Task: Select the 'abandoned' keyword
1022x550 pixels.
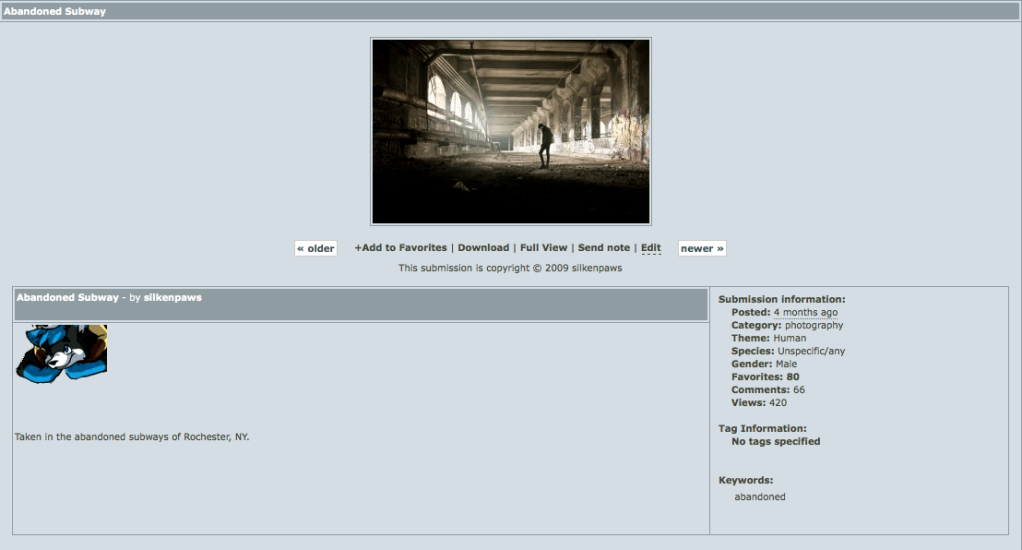Action: pos(759,497)
